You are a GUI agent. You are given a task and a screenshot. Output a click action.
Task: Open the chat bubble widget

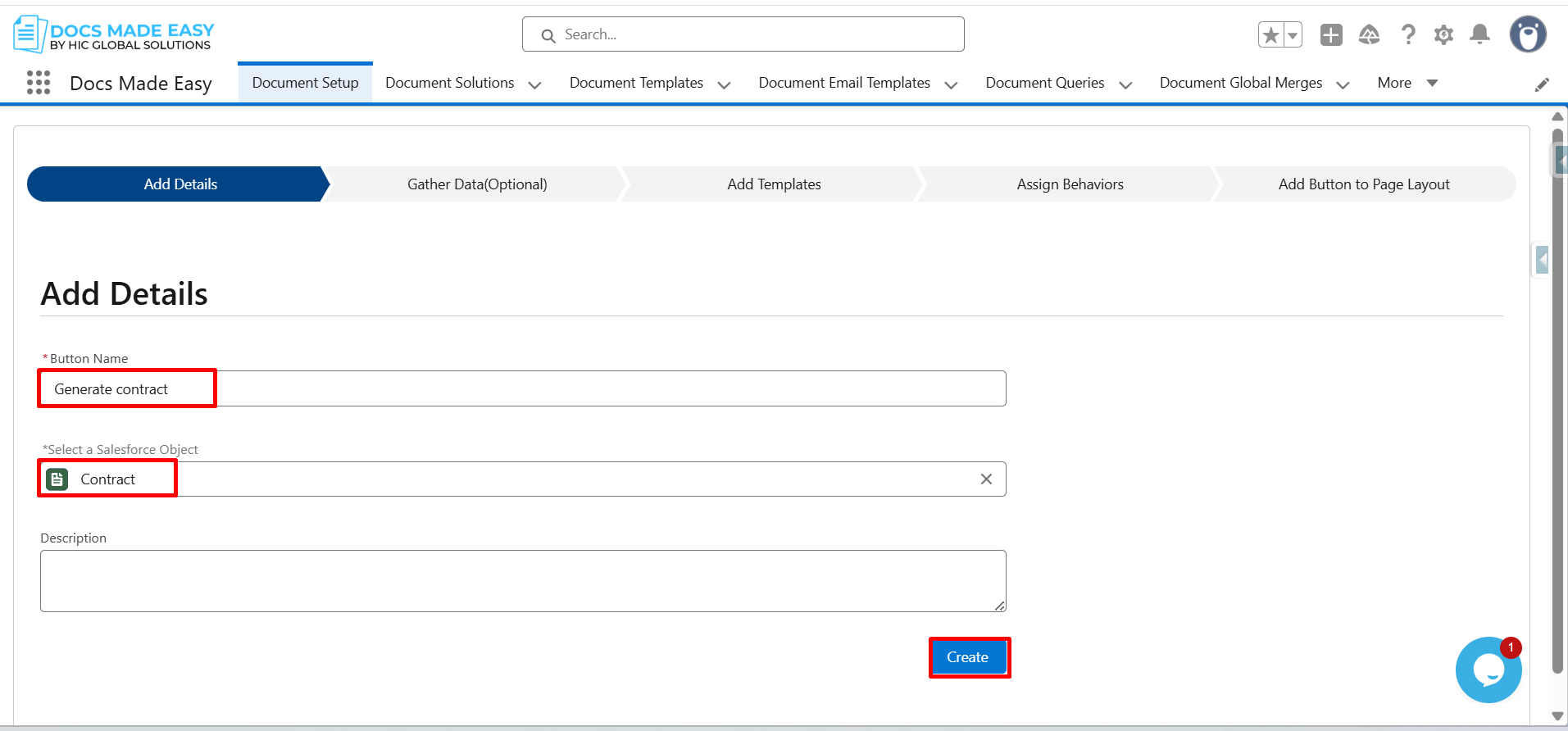(1488, 670)
